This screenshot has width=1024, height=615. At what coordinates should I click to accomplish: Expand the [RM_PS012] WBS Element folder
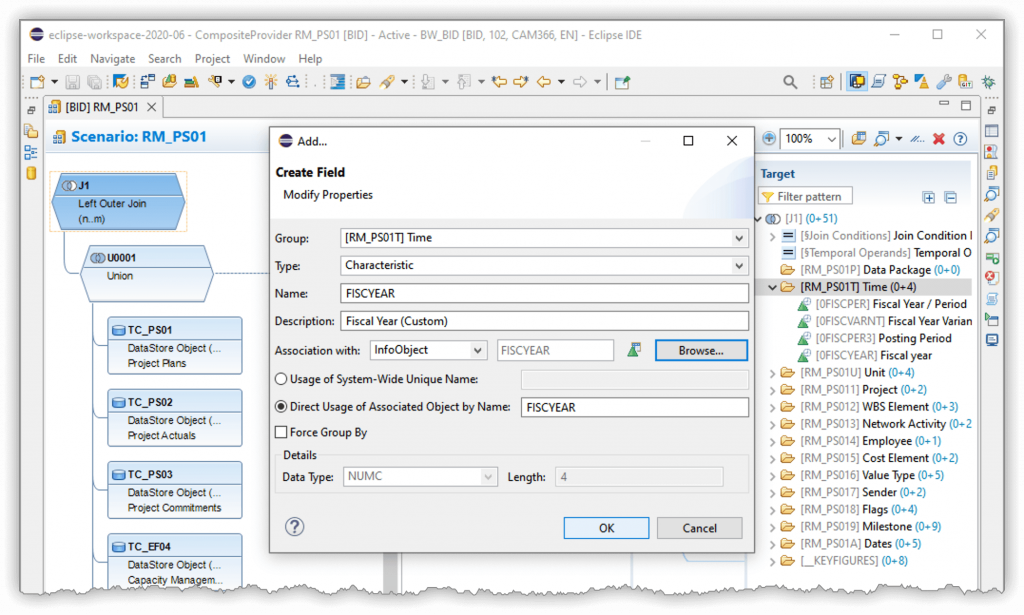[773, 407]
